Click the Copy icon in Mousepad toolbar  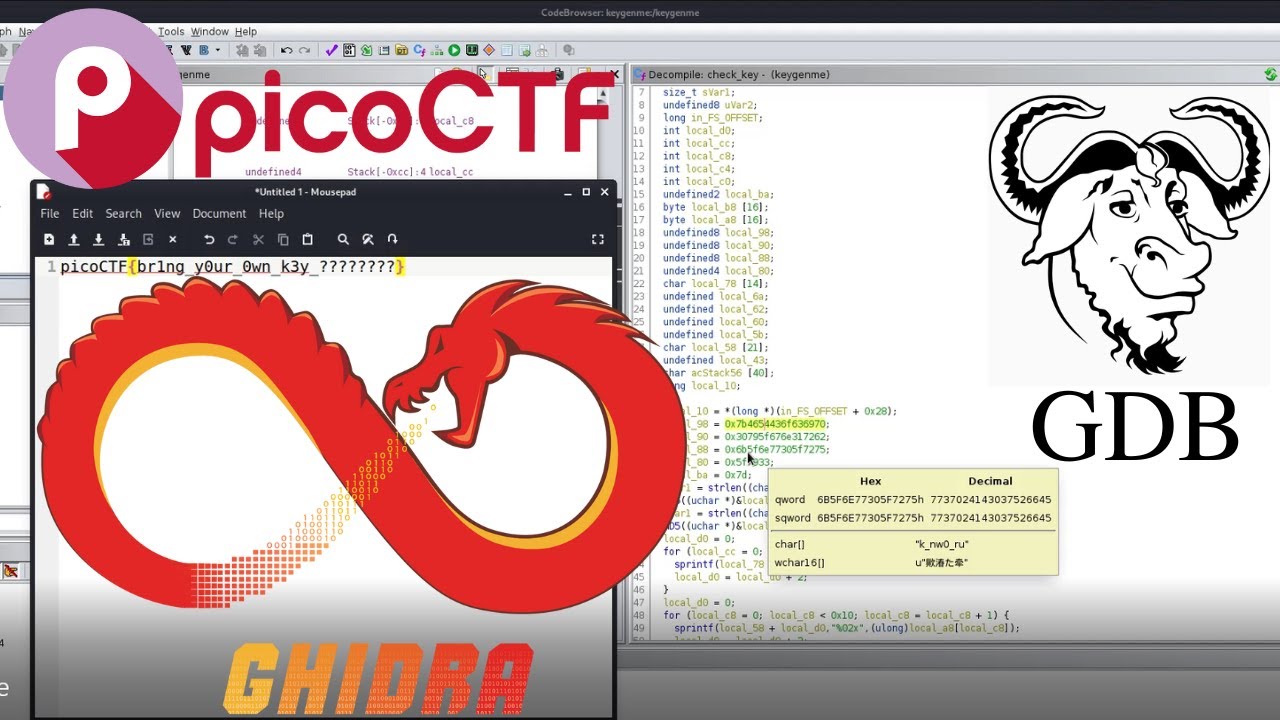(283, 239)
